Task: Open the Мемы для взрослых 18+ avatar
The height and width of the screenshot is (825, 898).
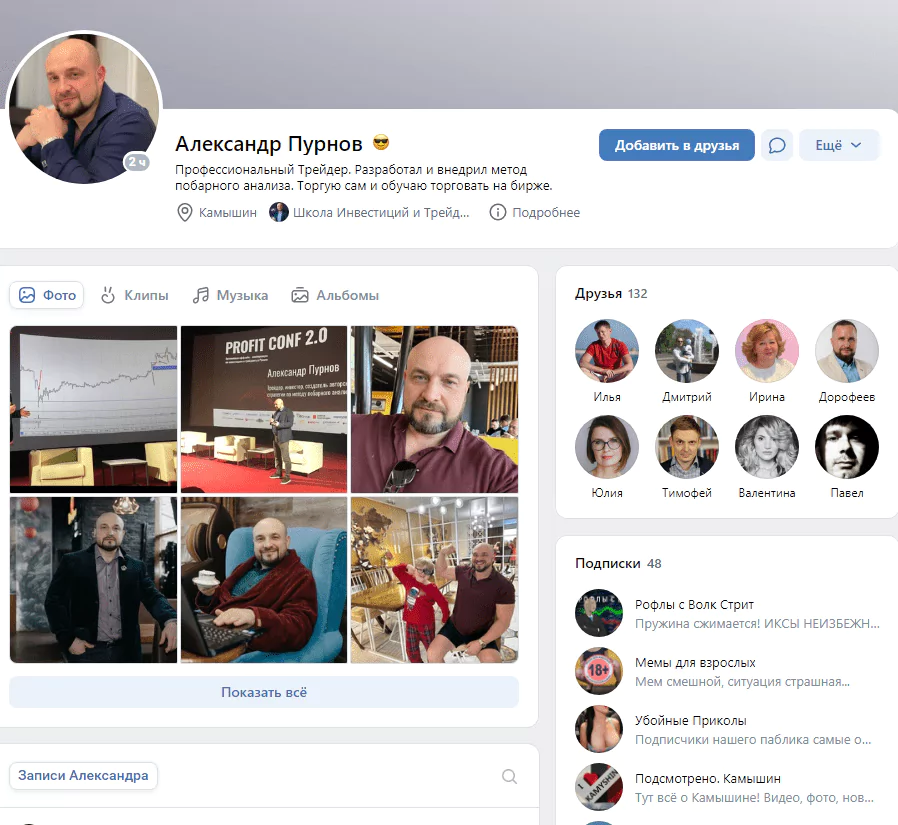Action: click(598, 671)
